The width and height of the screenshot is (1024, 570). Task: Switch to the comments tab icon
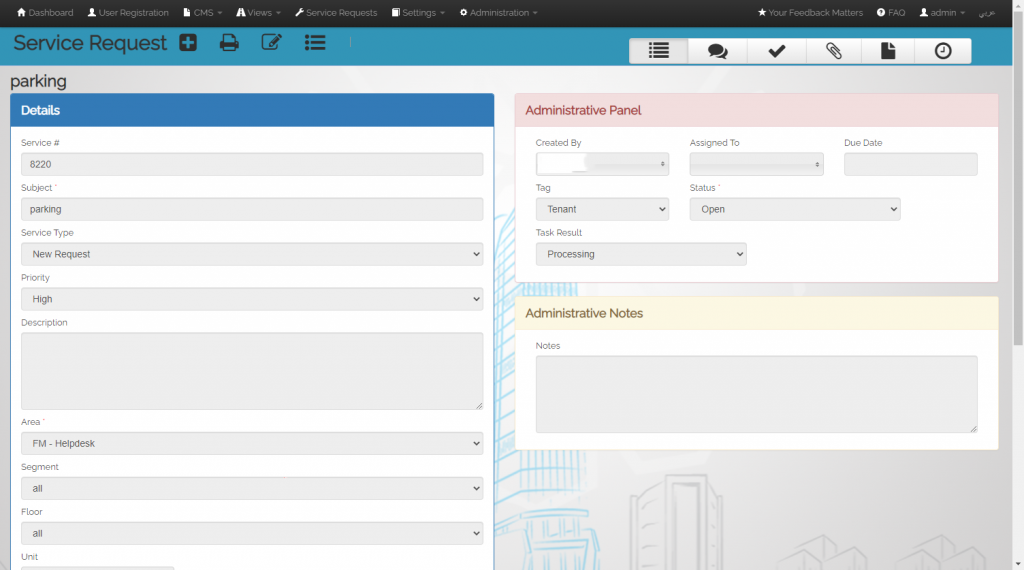coord(717,52)
